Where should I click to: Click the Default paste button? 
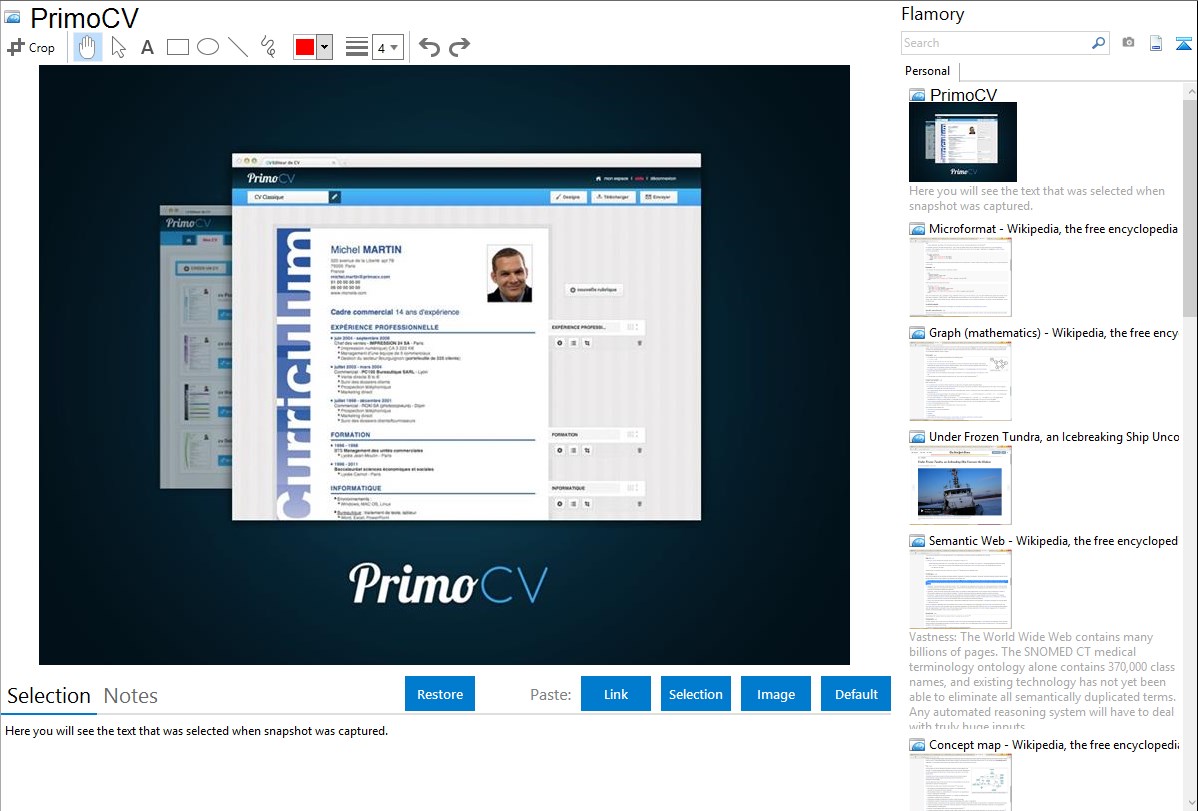click(856, 694)
